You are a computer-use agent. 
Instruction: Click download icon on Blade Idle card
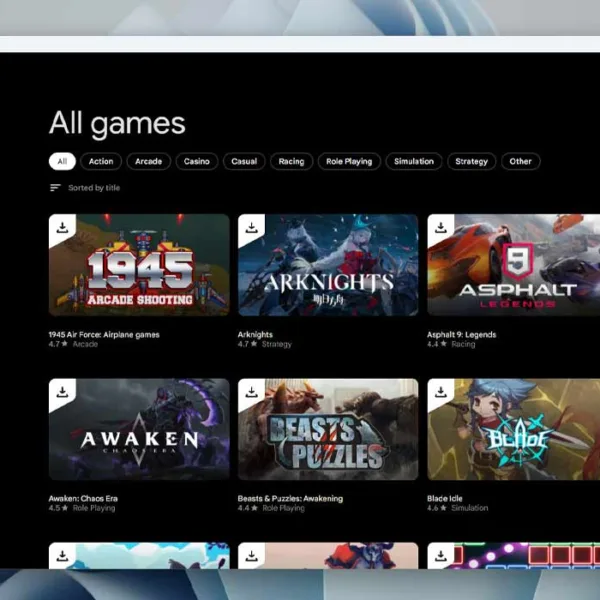(441, 392)
